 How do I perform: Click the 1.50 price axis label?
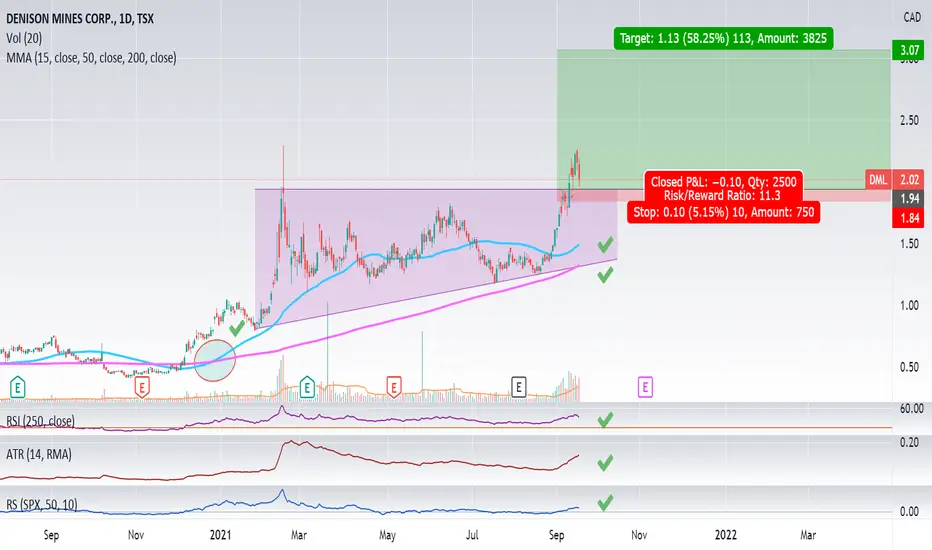point(909,244)
